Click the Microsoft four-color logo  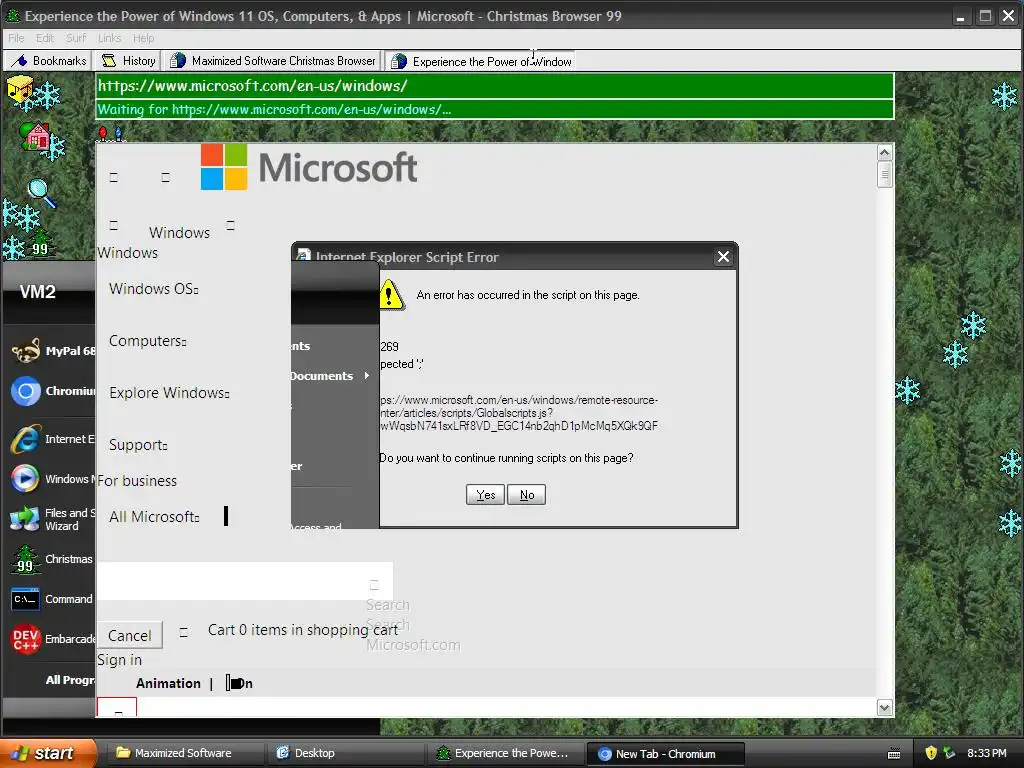coord(224,167)
